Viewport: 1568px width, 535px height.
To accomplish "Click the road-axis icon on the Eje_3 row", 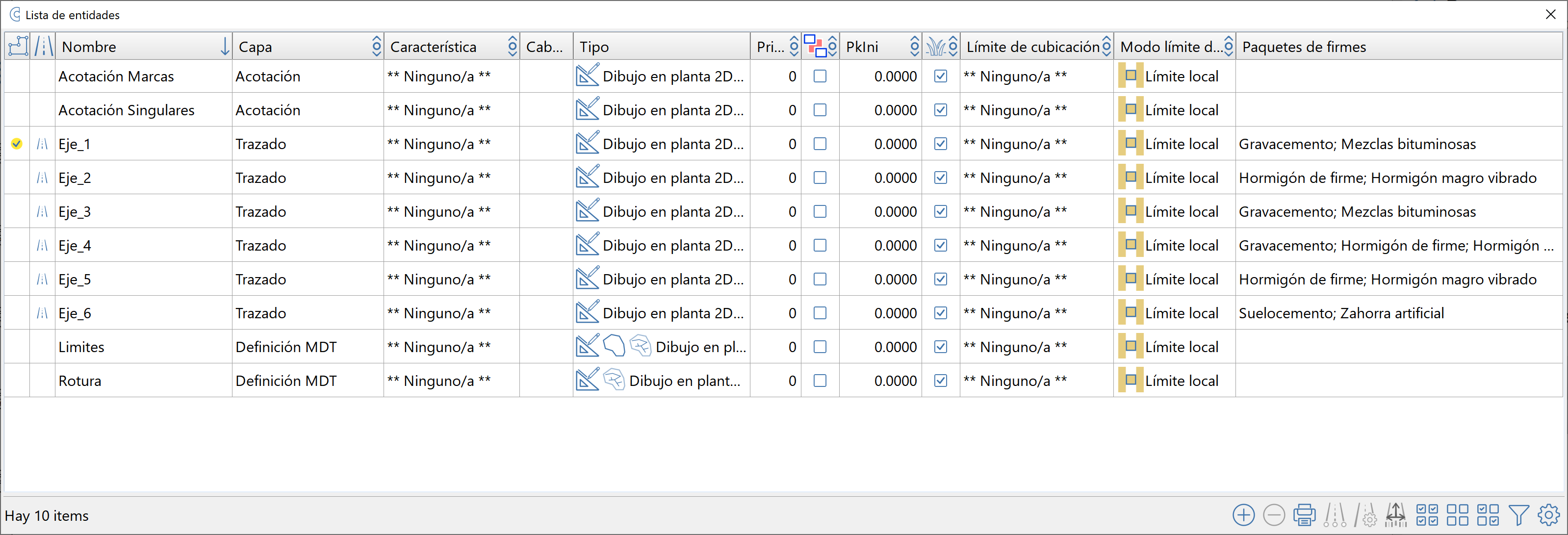I will click(x=42, y=212).
